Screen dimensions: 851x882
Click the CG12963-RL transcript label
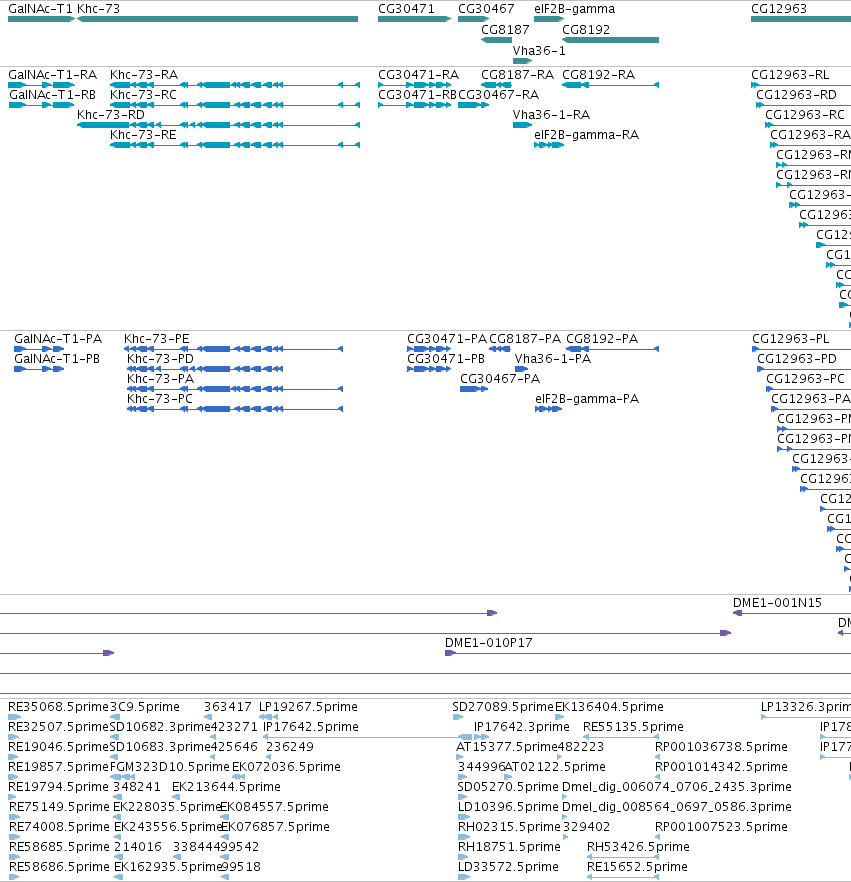click(790, 75)
